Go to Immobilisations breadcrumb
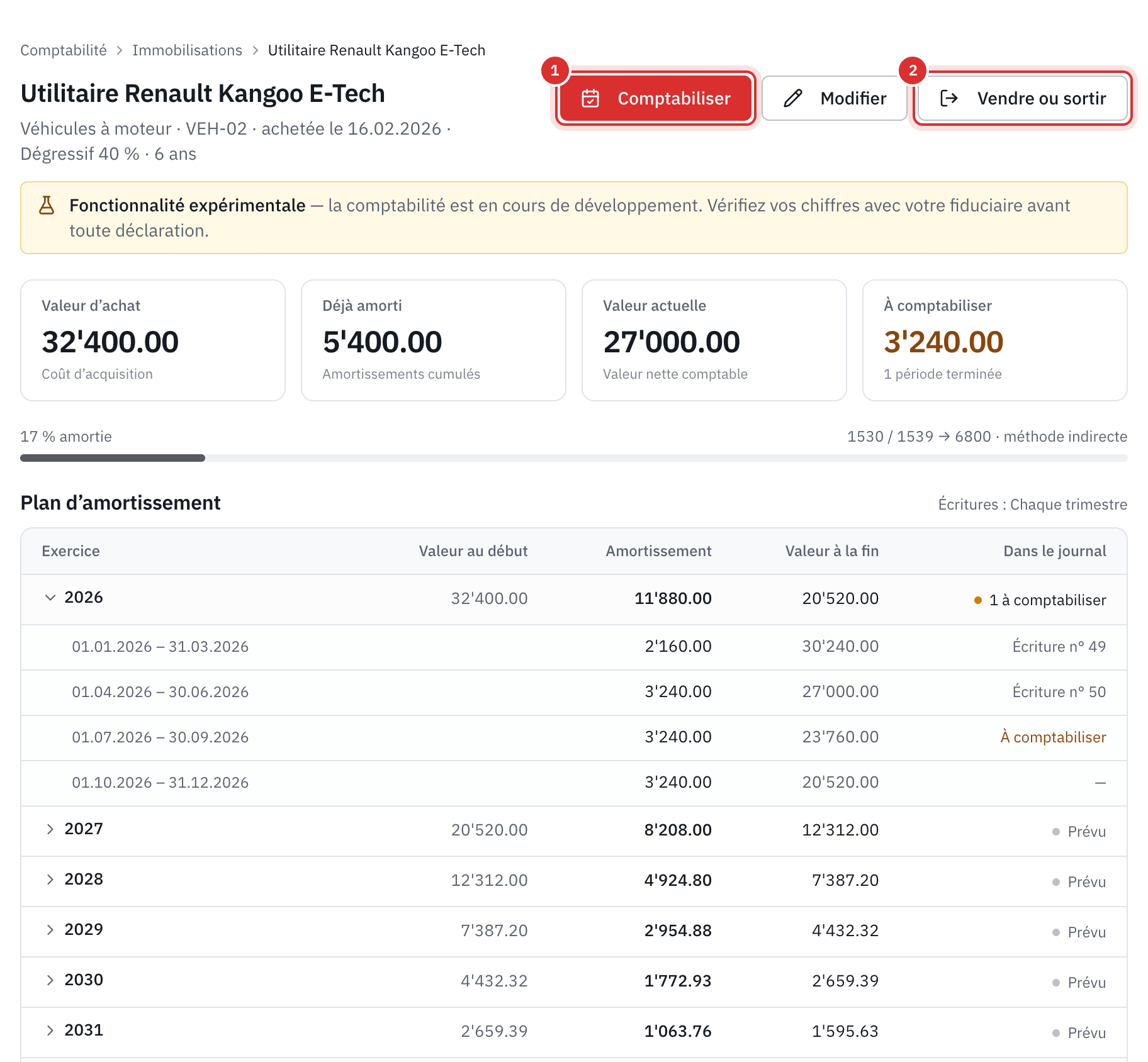The width and height of the screenshot is (1148, 1062). (x=187, y=50)
